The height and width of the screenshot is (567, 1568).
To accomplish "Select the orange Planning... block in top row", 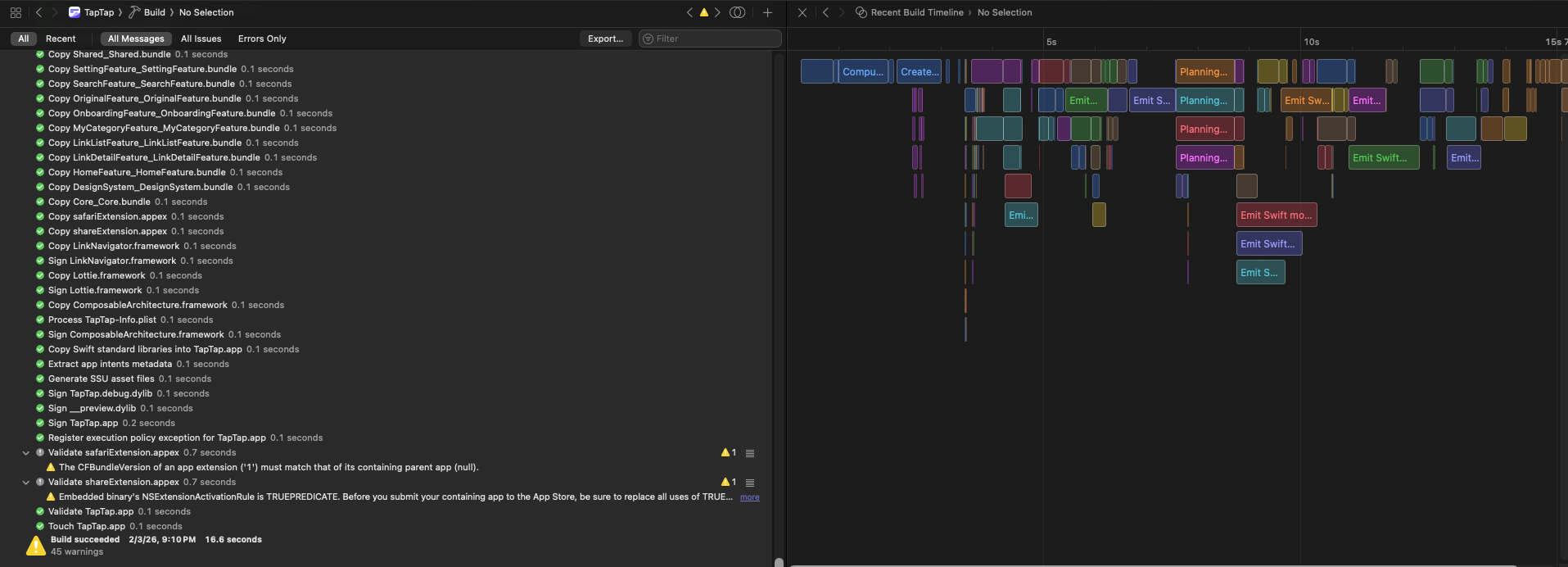I will (x=1204, y=71).
